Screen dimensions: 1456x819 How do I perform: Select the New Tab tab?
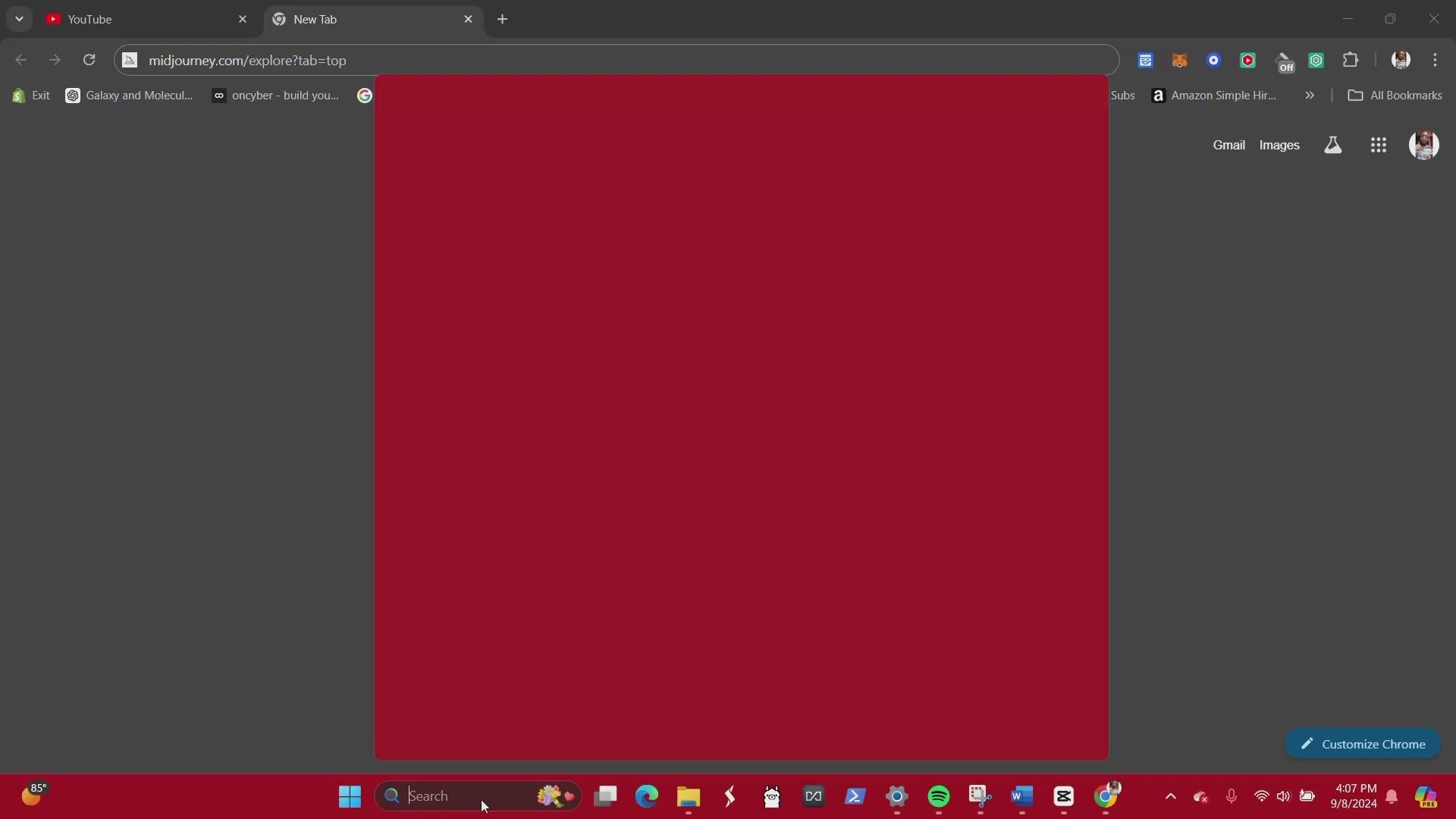click(x=364, y=19)
